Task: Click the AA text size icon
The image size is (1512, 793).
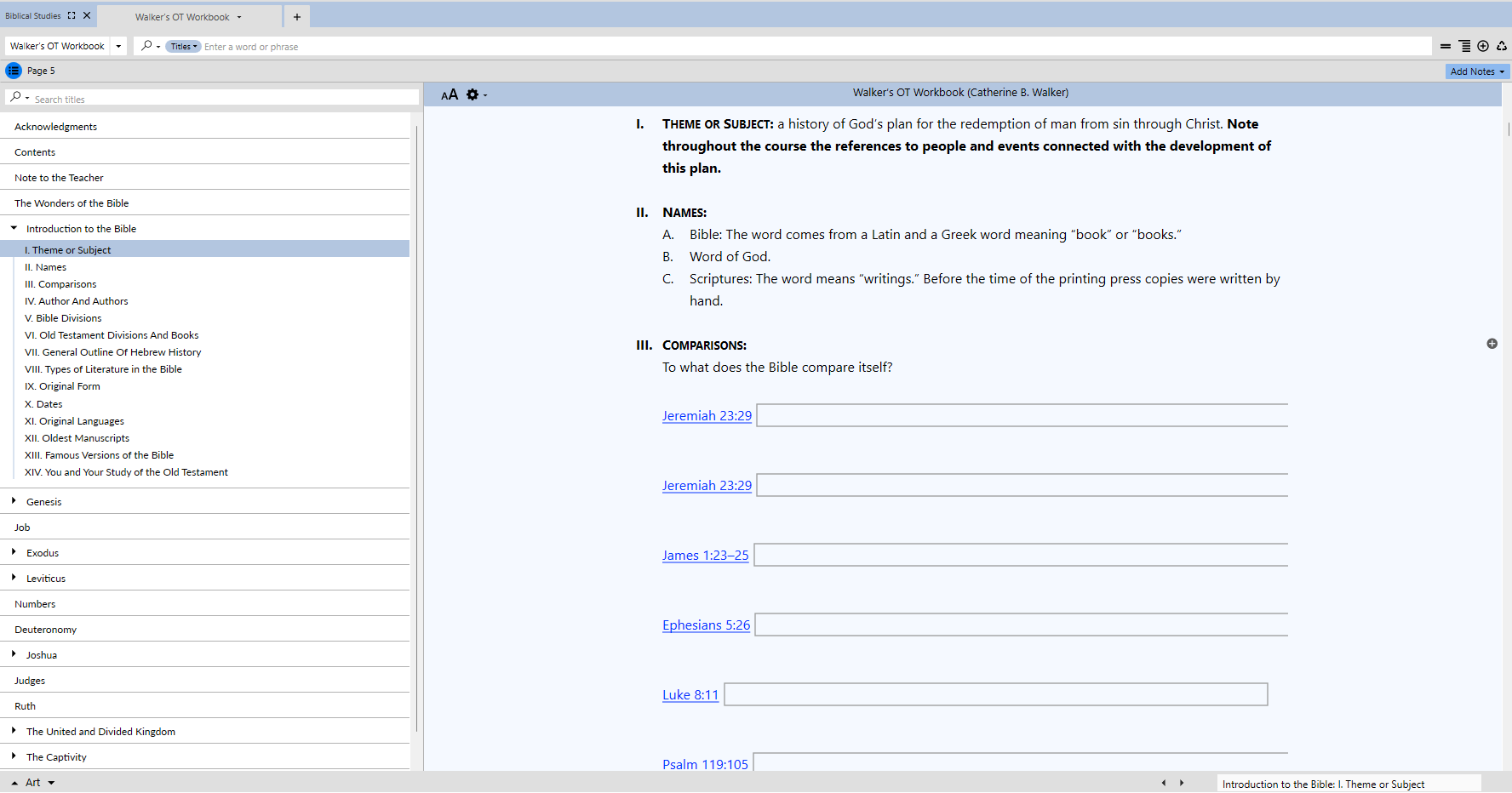Action: [450, 94]
